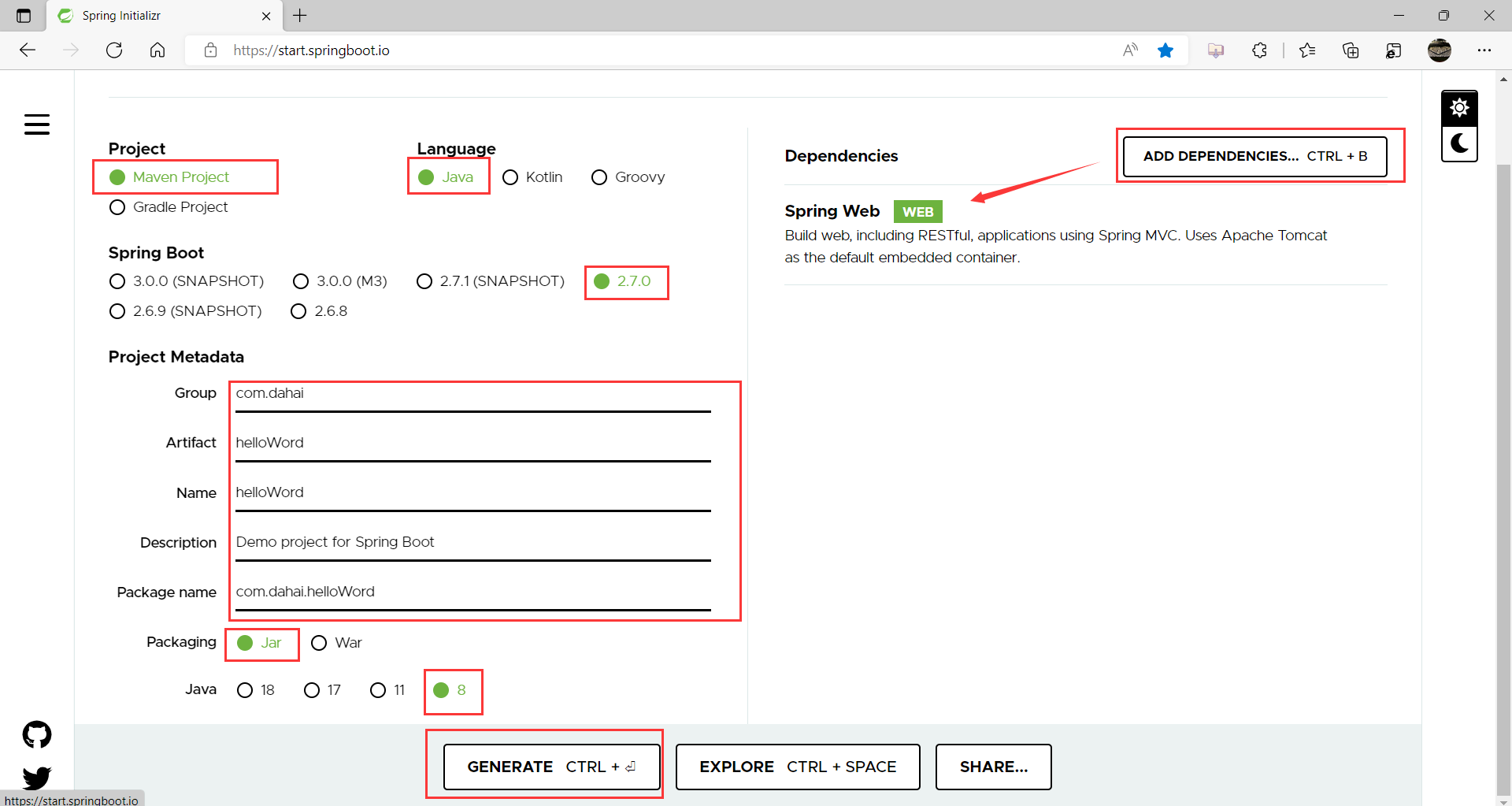The height and width of the screenshot is (806, 1512).
Task: Activate read aloud in address bar
Action: 1130,50
